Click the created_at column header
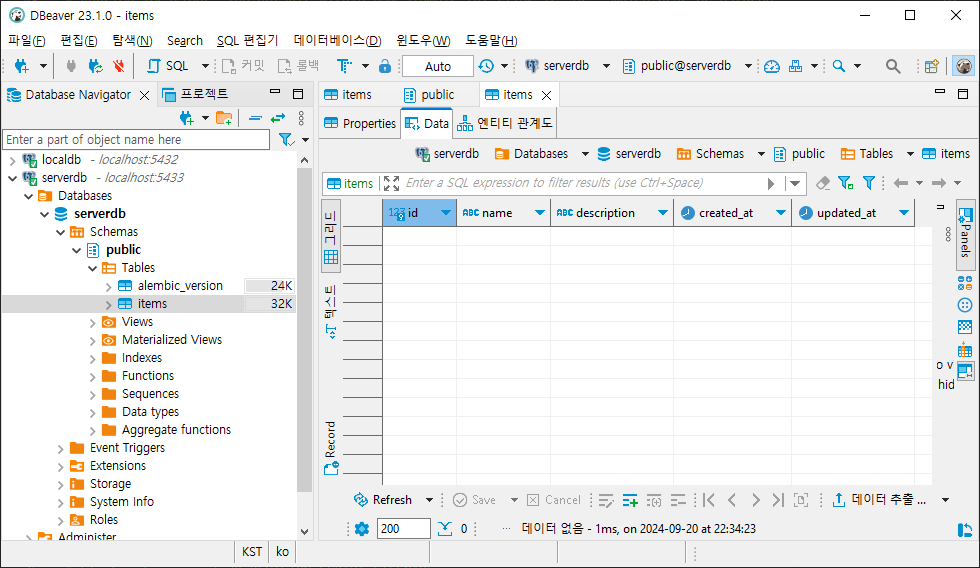The height and width of the screenshot is (568, 980). point(732,213)
